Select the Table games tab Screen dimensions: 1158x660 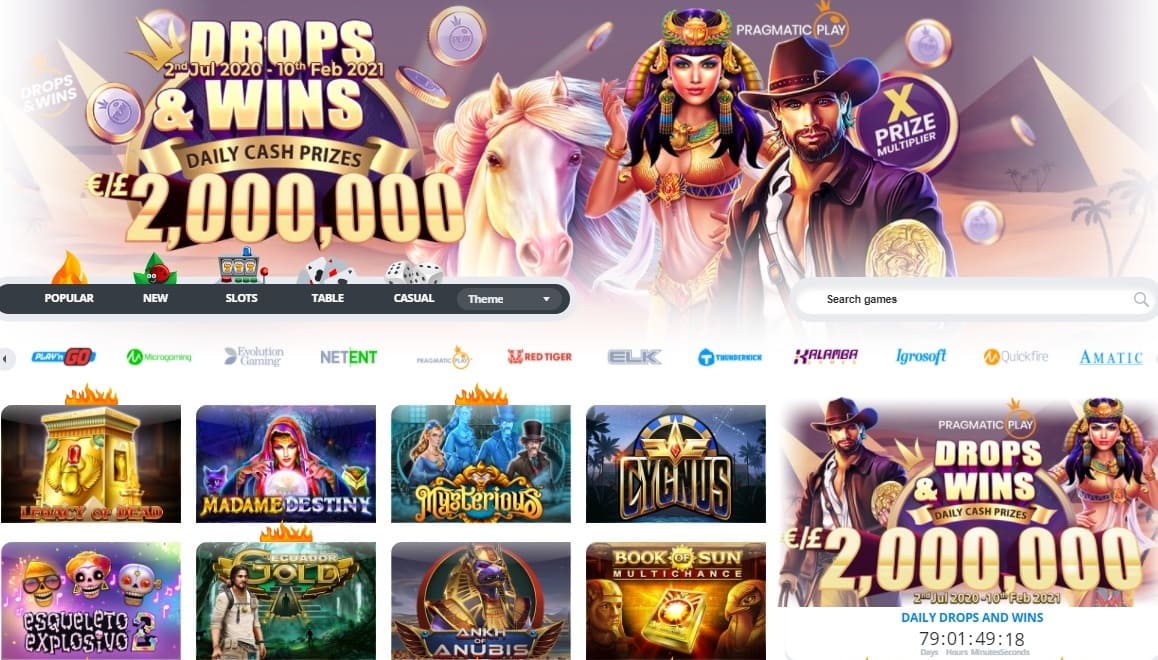[328, 298]
